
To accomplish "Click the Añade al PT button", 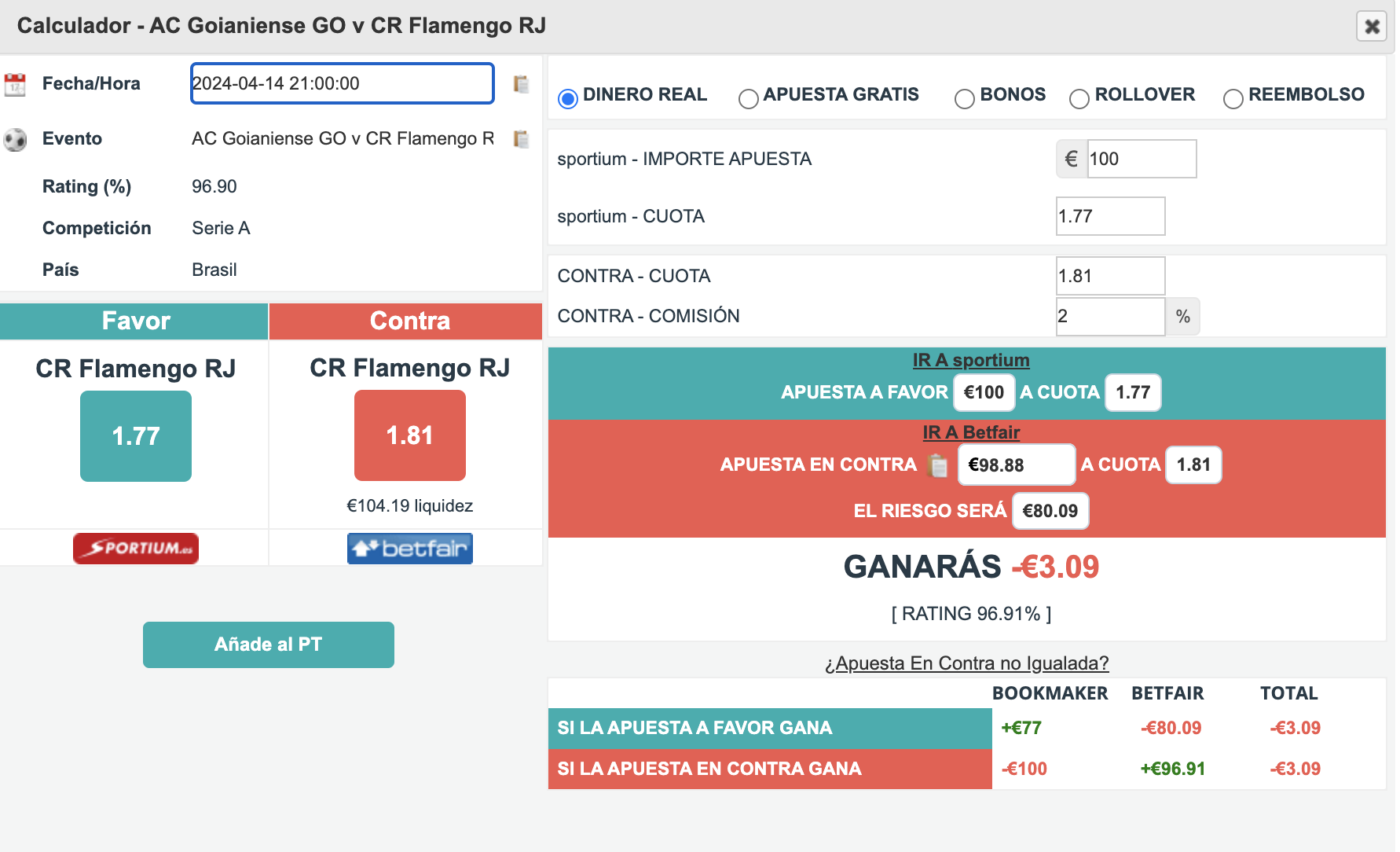I will tap(269, 645).
